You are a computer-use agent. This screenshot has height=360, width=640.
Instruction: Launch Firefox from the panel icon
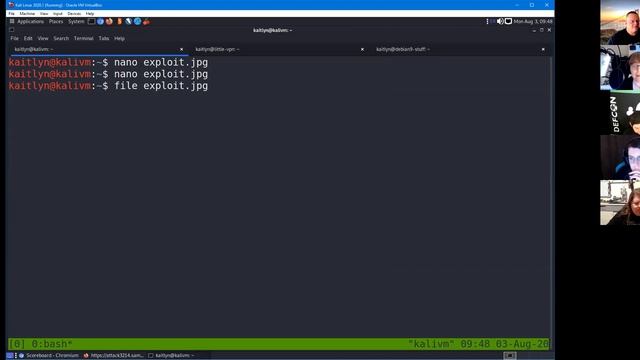point(109,21)
